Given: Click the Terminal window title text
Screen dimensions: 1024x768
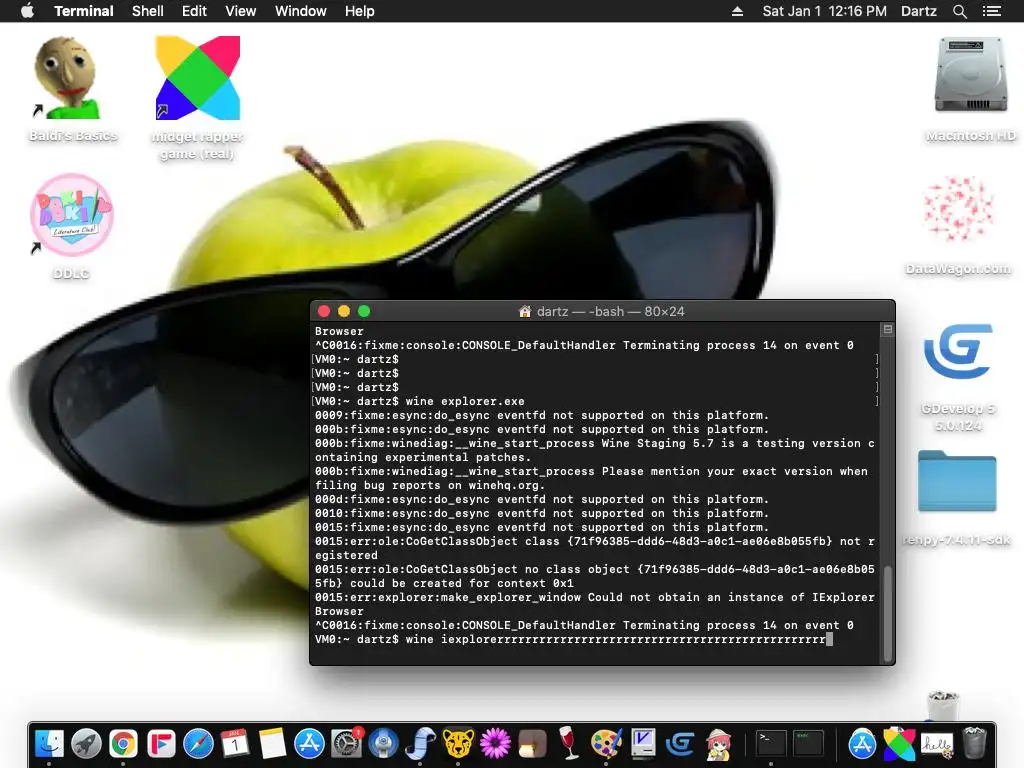Looking at the screenshot, I should tap(610, 312).
